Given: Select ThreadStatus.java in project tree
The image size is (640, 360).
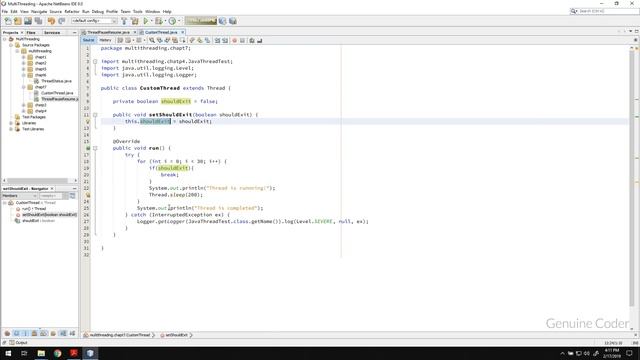Looking at the screenshot, I should coord(56,81).
